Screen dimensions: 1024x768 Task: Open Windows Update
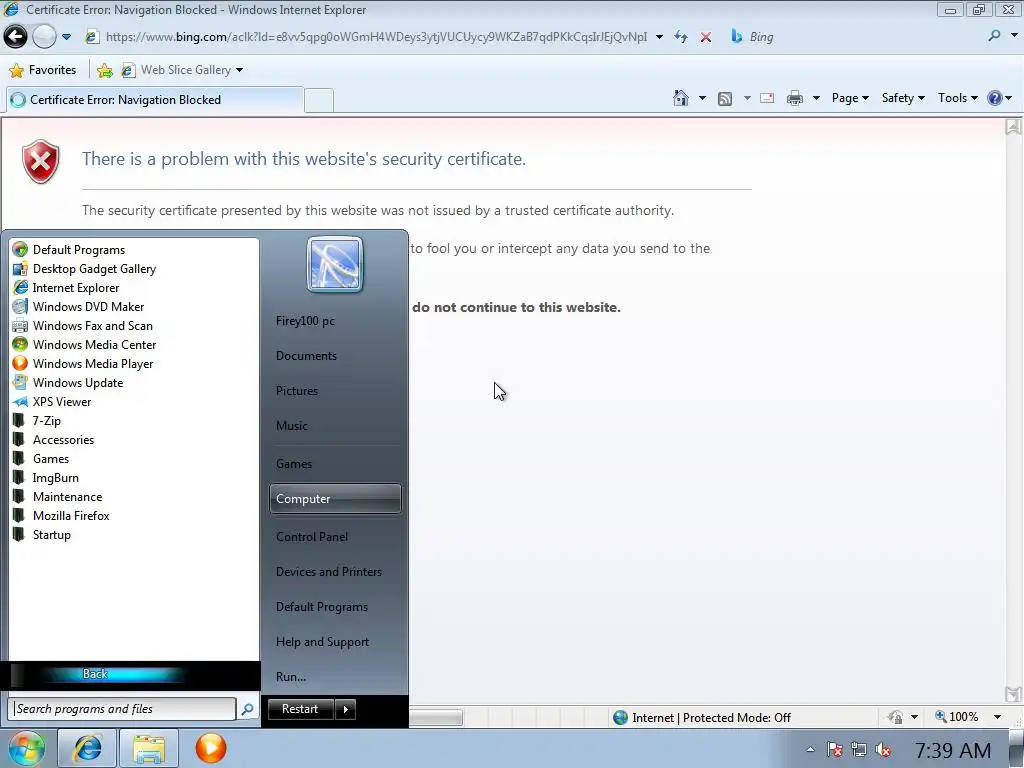point(134,382)
